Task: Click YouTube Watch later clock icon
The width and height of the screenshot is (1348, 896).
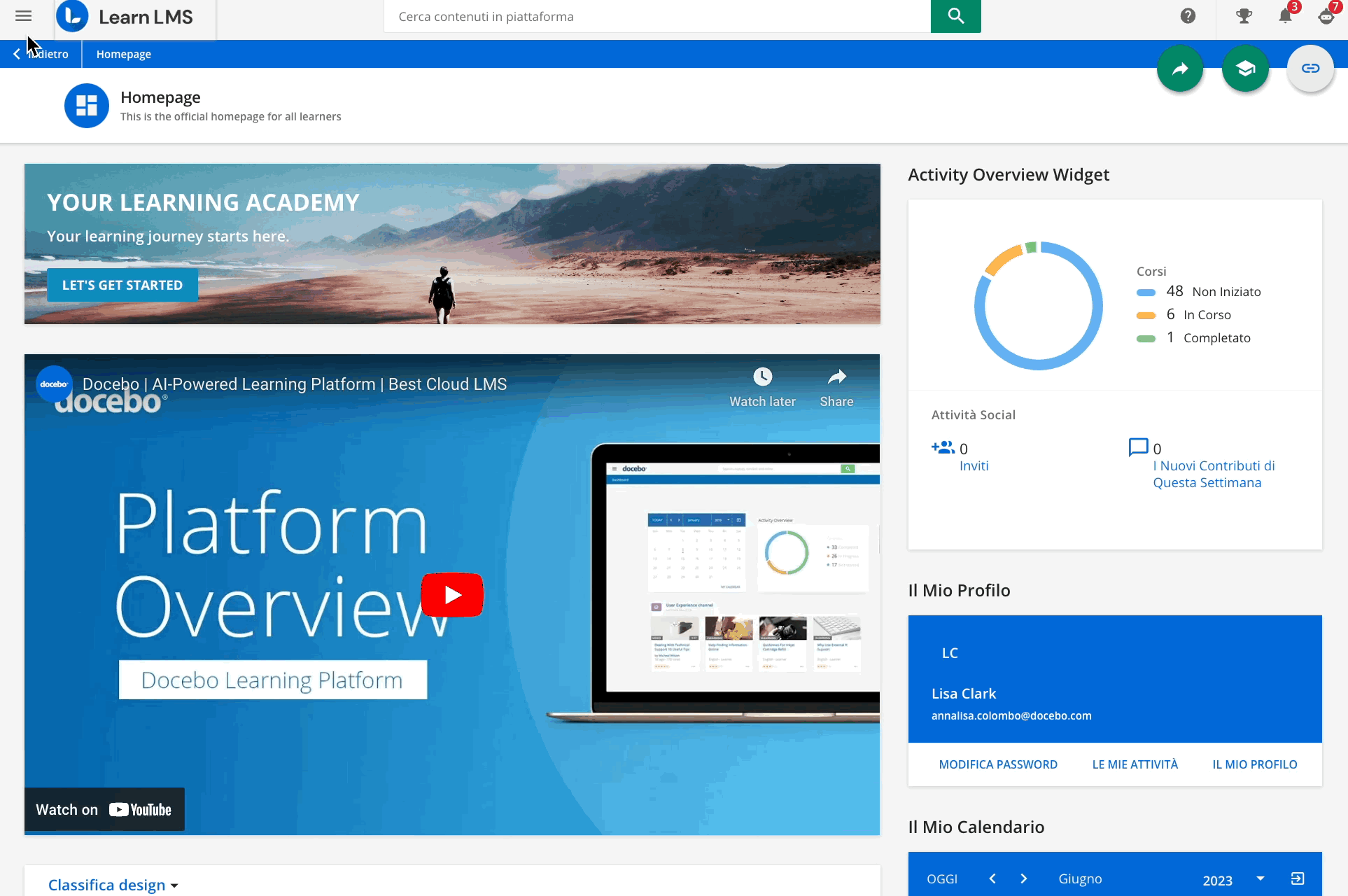Action: coord(762,377)
